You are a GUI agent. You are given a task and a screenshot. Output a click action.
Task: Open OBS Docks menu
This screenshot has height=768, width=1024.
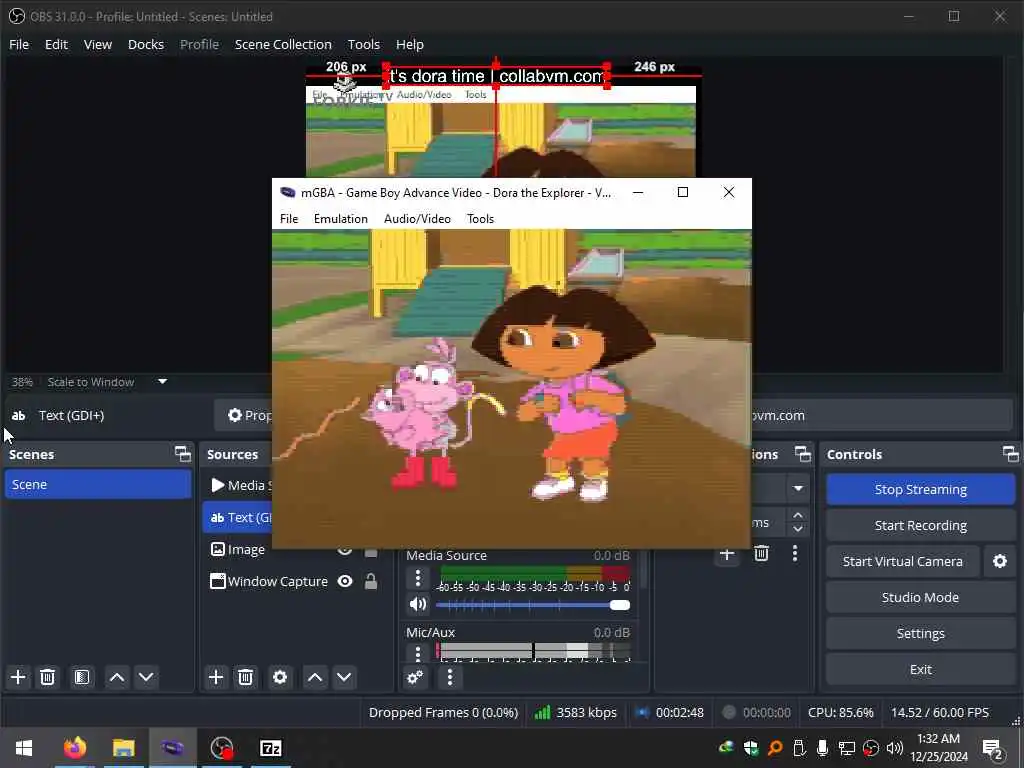[146, 44]
